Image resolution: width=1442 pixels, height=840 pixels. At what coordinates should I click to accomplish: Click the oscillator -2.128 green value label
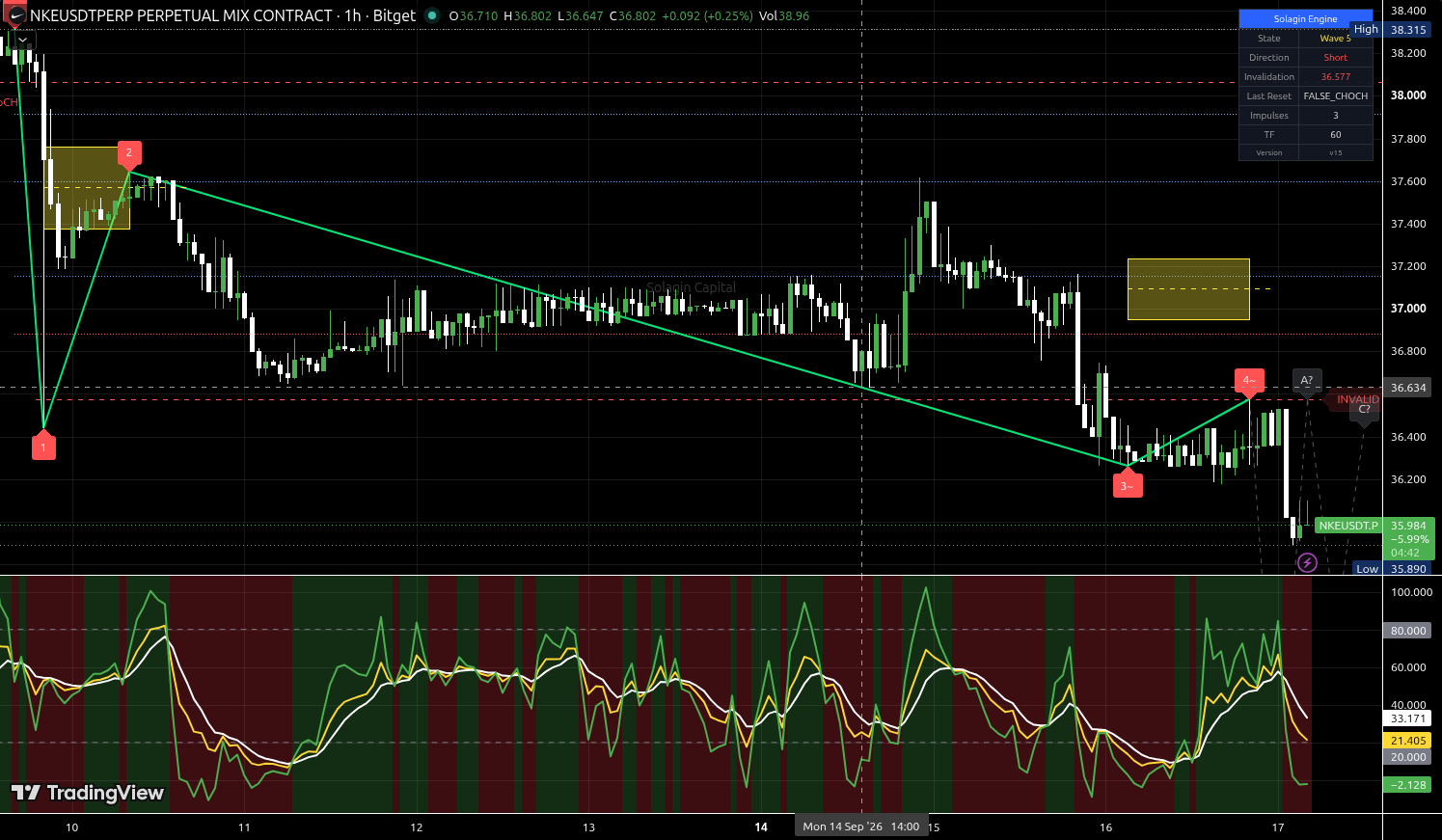1409,785
